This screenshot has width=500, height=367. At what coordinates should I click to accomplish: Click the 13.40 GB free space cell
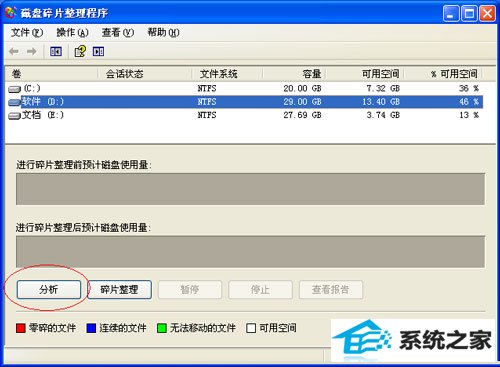(x=381, y=102)
